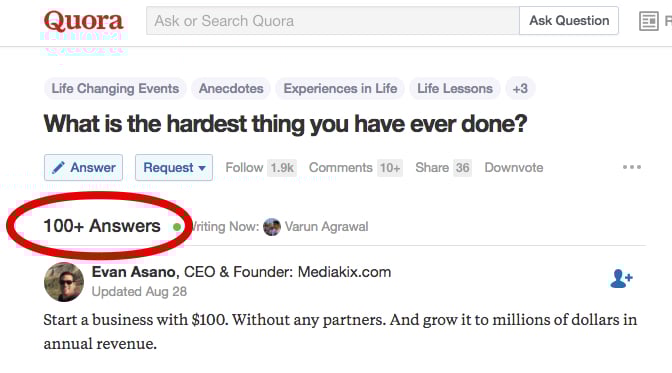Image resolution: width=672 pixels, height=373 pixels.
Task: Open the Life Lessons topic
Action: point(455,88)
